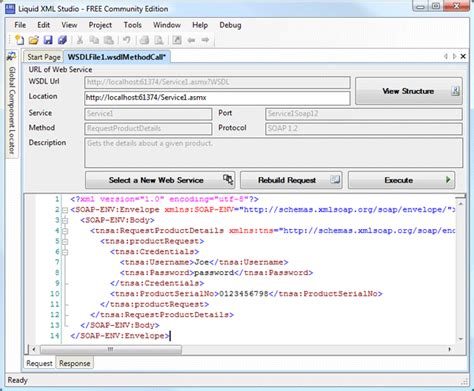Click the Paste toolbar icon

coord(109,40)
